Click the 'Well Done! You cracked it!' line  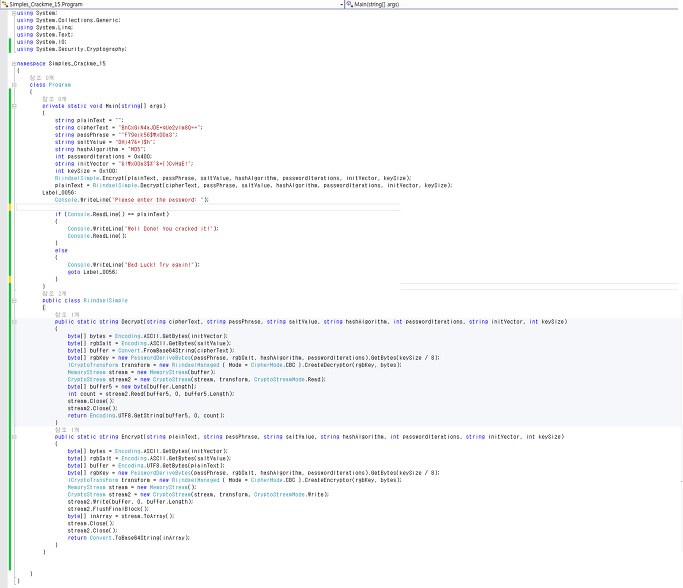(x=143, y=229)
